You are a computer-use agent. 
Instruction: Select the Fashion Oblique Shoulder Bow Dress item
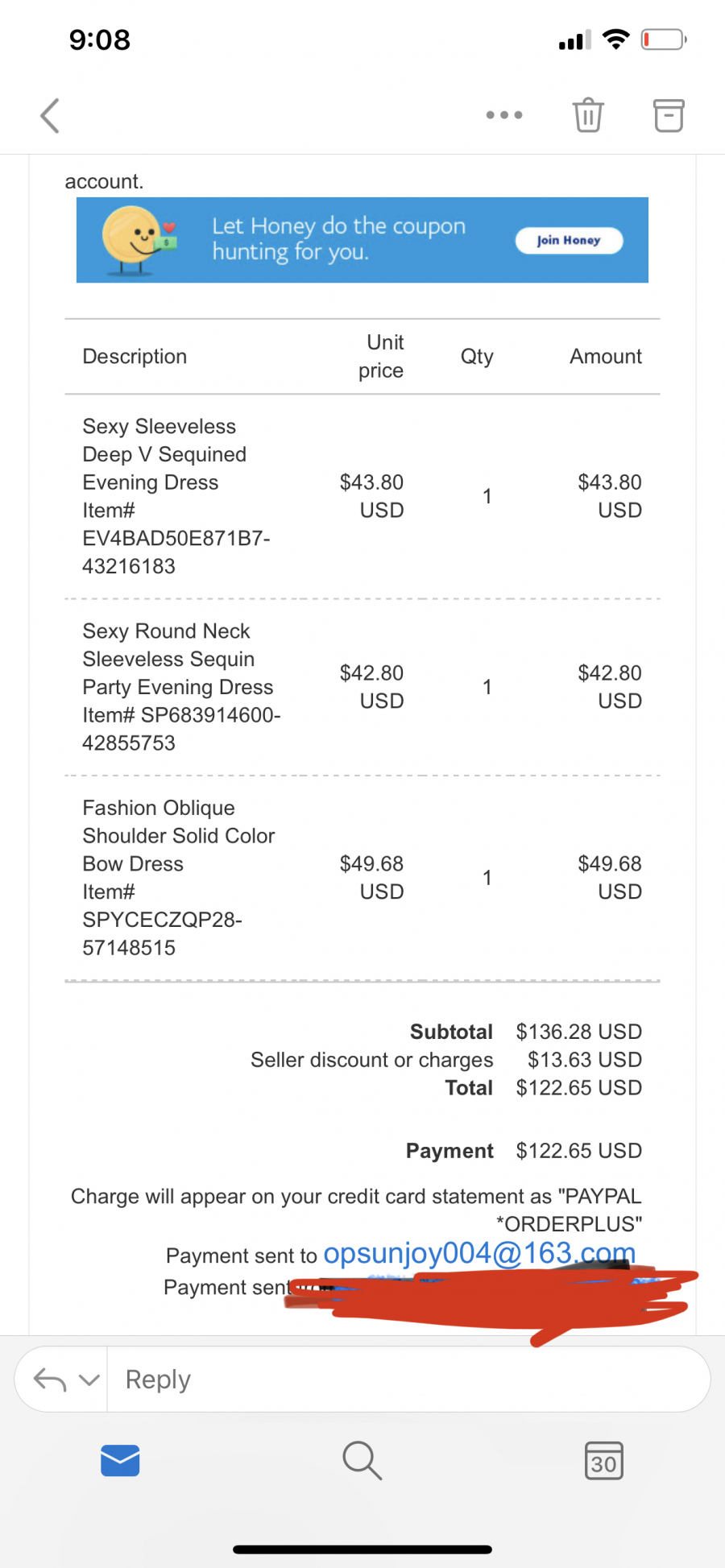click(x=179, y=878)
